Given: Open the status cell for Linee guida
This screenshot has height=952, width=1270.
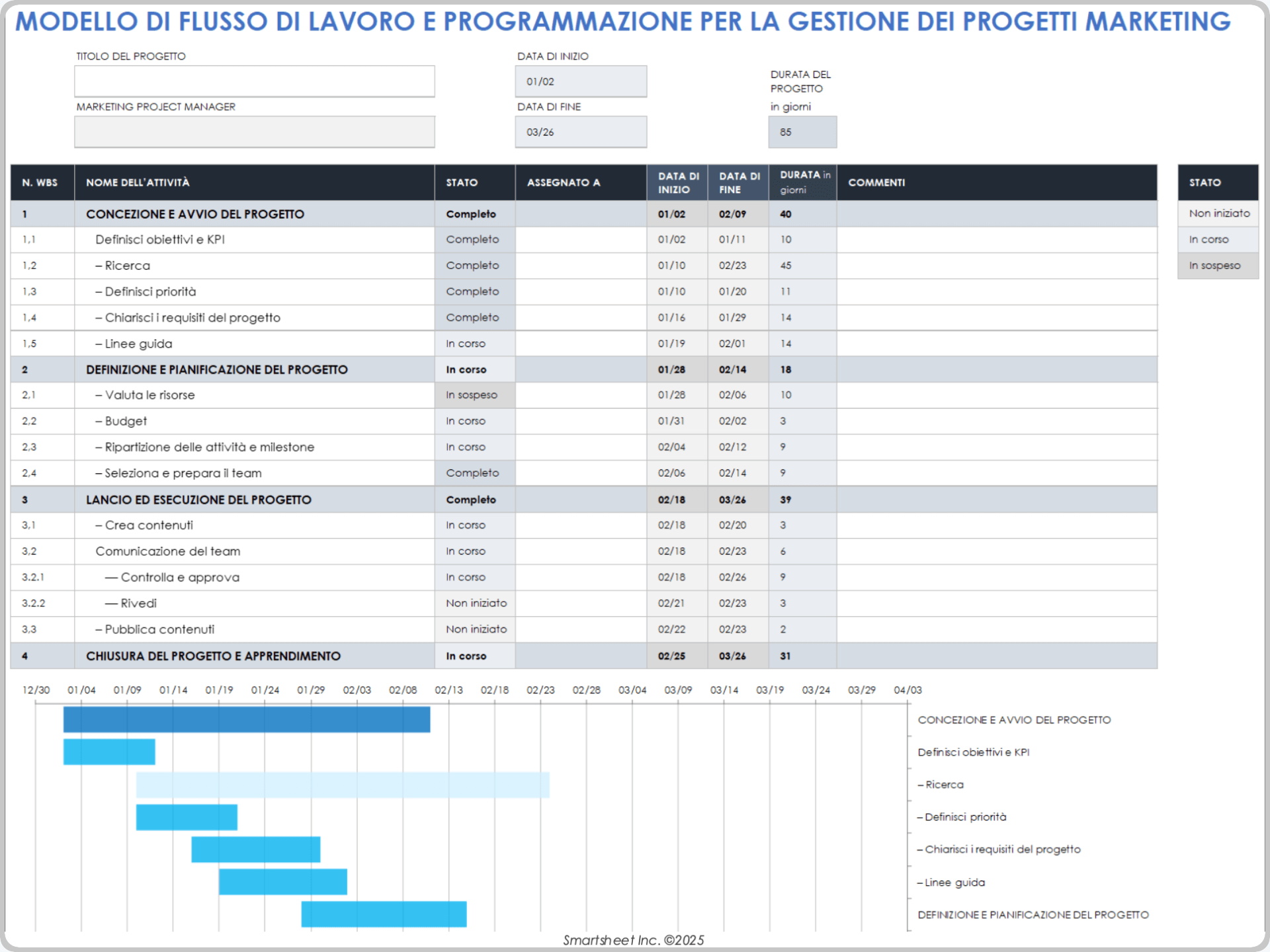Looking at the screenshot, I should 475,344.
